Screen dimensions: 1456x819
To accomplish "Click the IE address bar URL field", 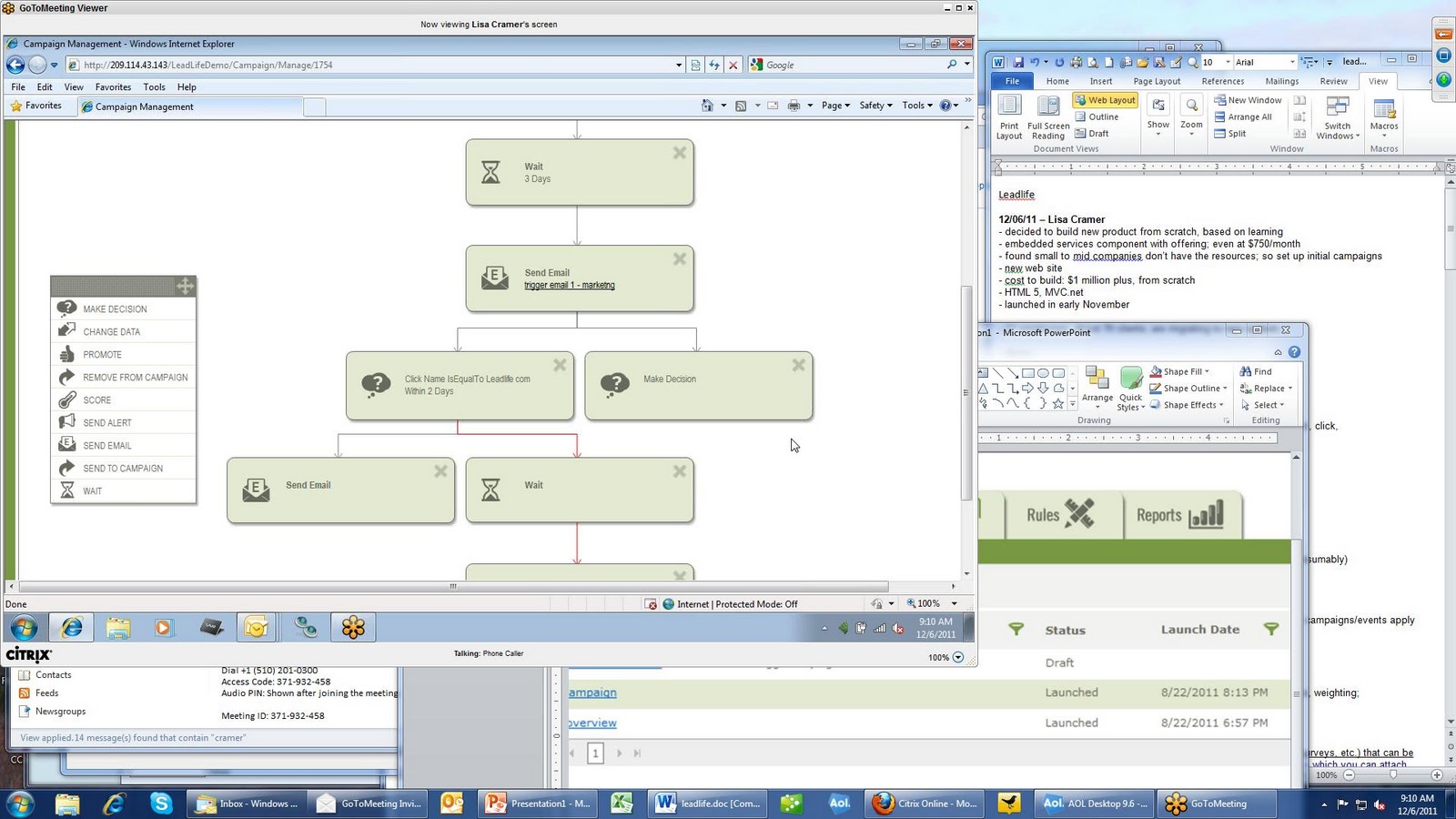I will [x=376, y=65].
